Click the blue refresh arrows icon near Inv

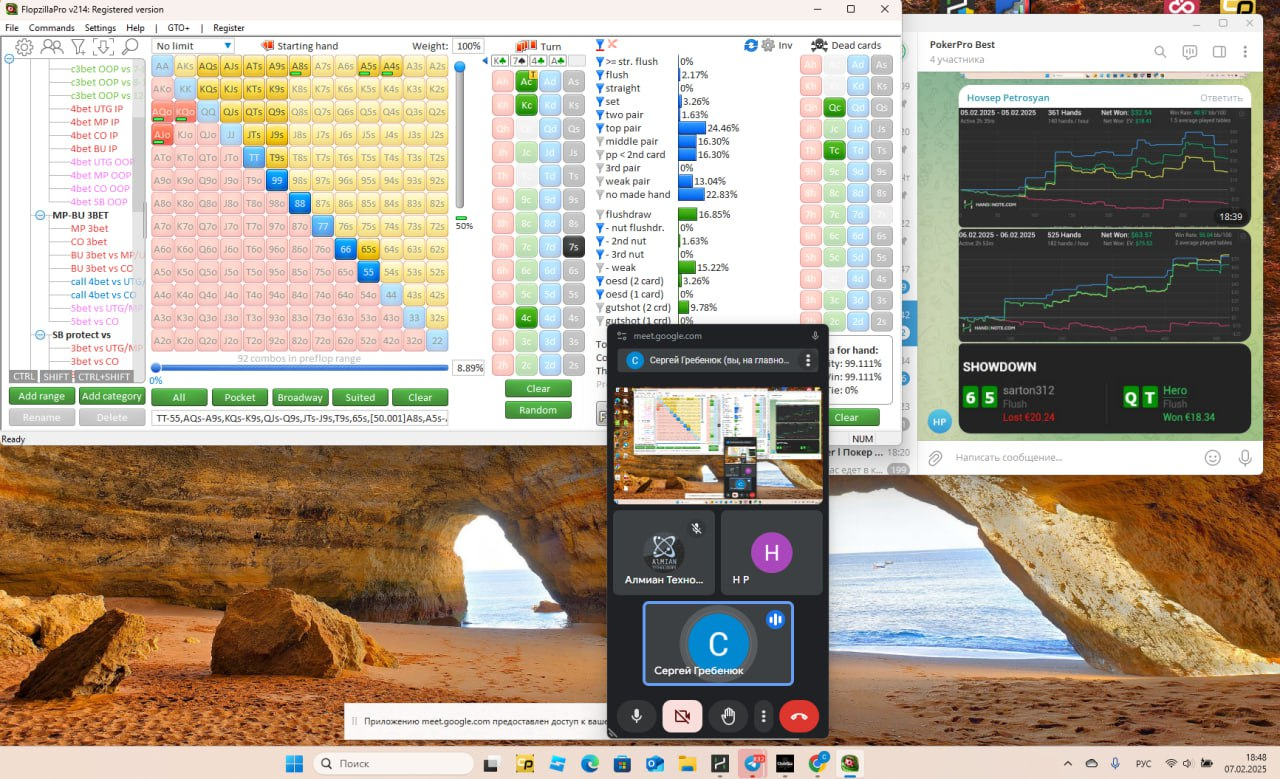751,45
